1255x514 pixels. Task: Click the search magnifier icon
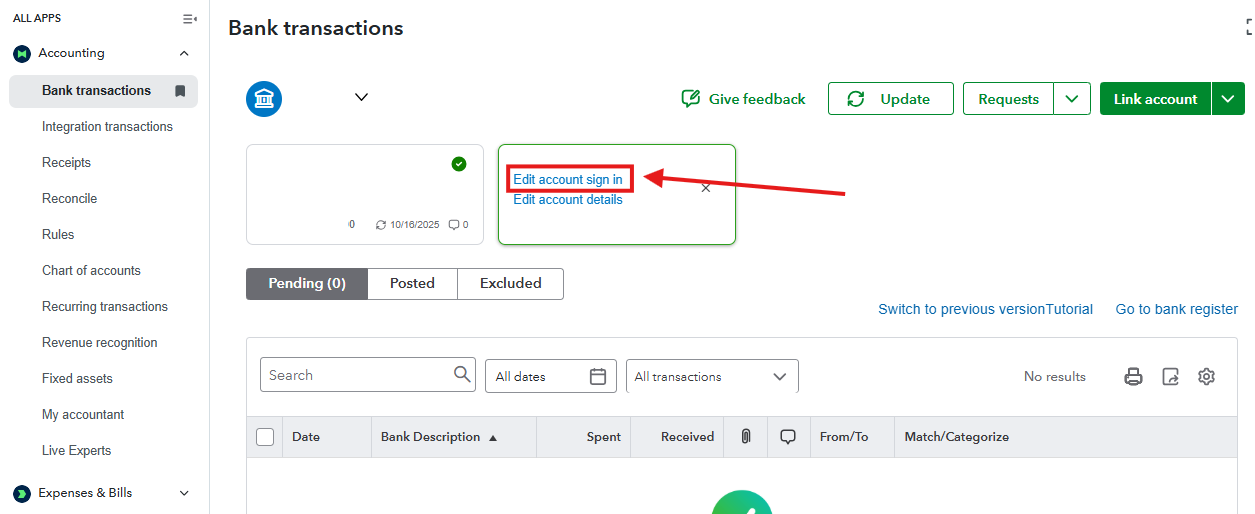coord(462,375)
